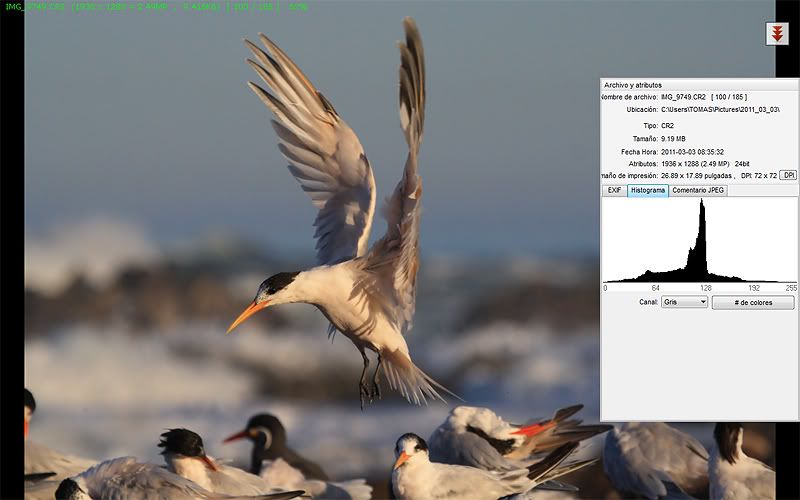Click the Tipo value CR2
This screenshot has width=800, height=500.
pyautogui.click(x=667, y=126)
